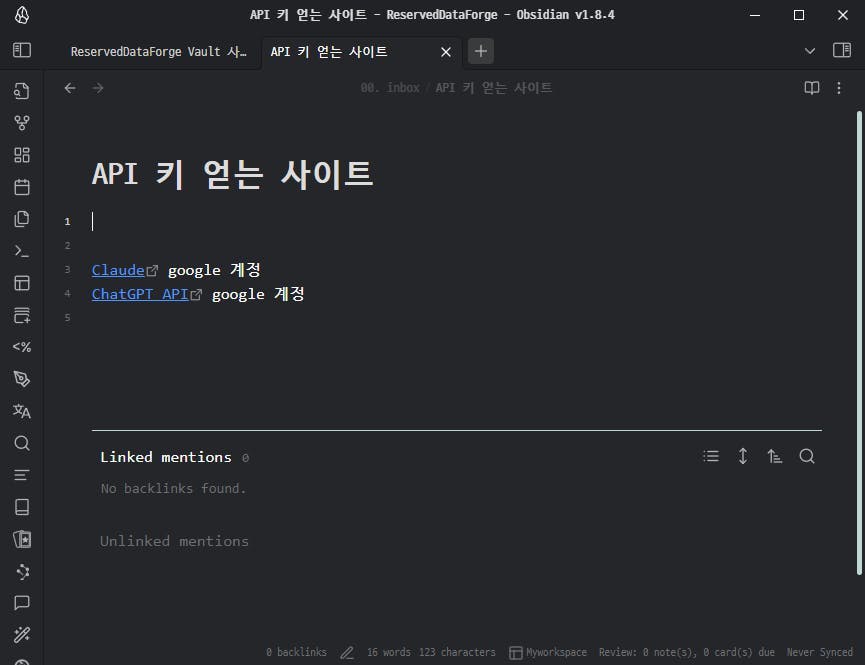Click the layout panel icon in ribbon
Viewport: 865px width, 665px height.
click(x=22, y=283)
